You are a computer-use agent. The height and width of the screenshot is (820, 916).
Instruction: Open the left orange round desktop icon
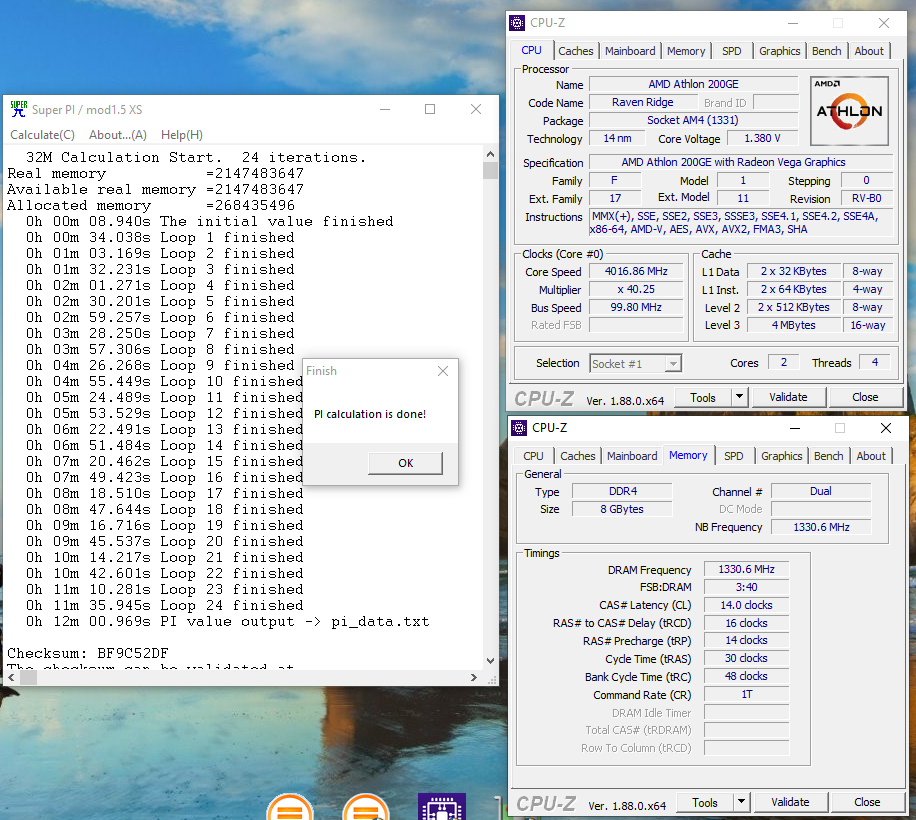(290, 807)
